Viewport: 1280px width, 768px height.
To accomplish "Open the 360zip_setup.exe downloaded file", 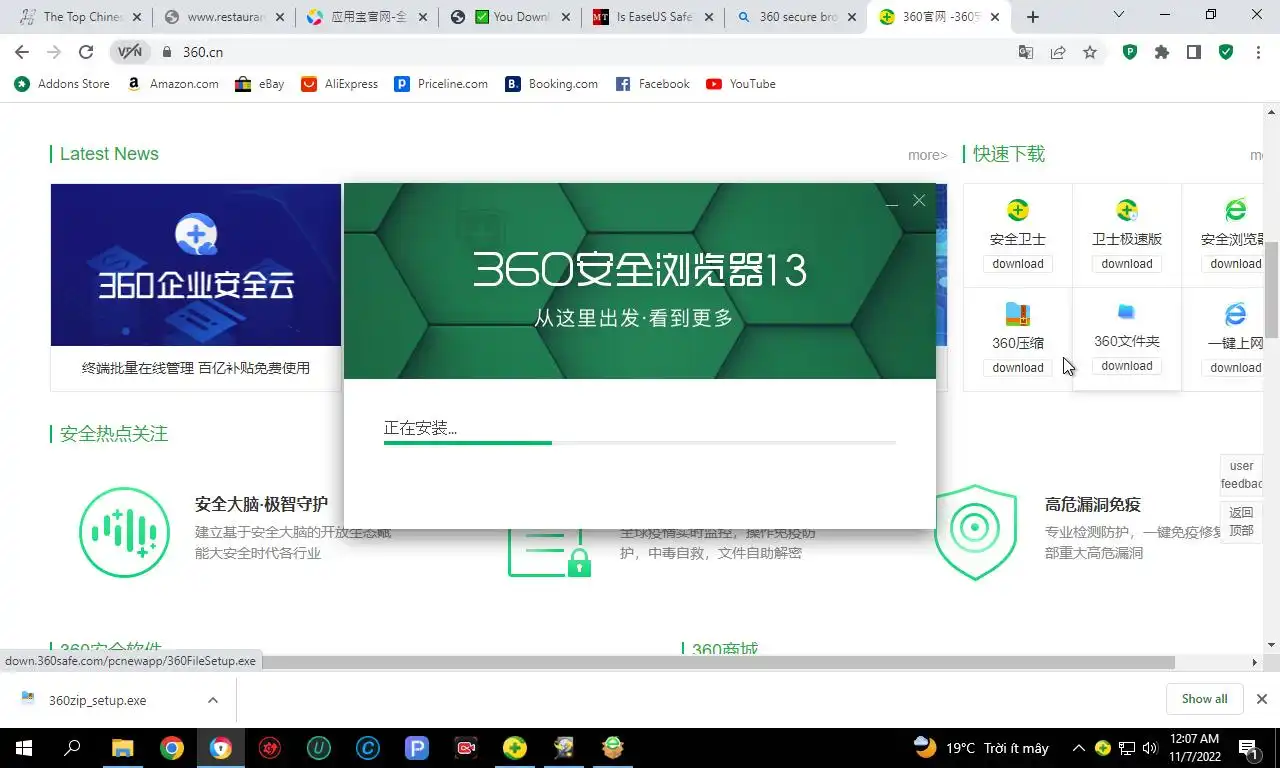I will [97, 700].
